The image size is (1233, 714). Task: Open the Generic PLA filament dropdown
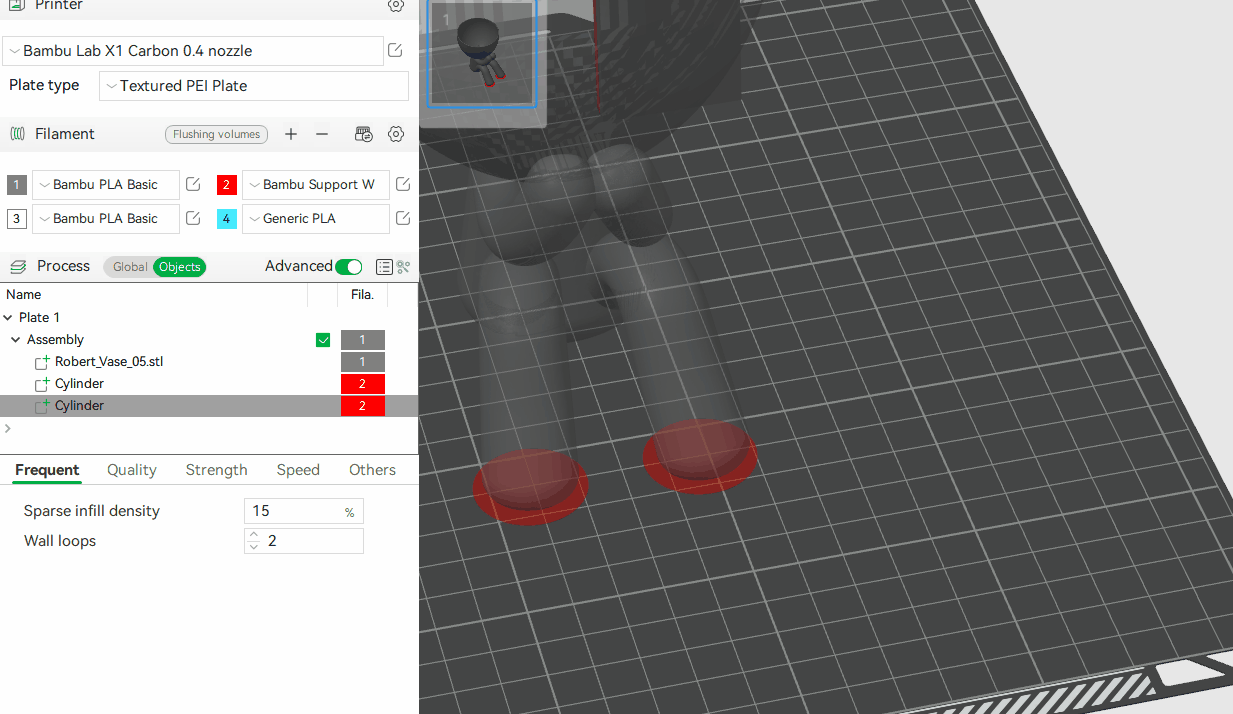315,218
